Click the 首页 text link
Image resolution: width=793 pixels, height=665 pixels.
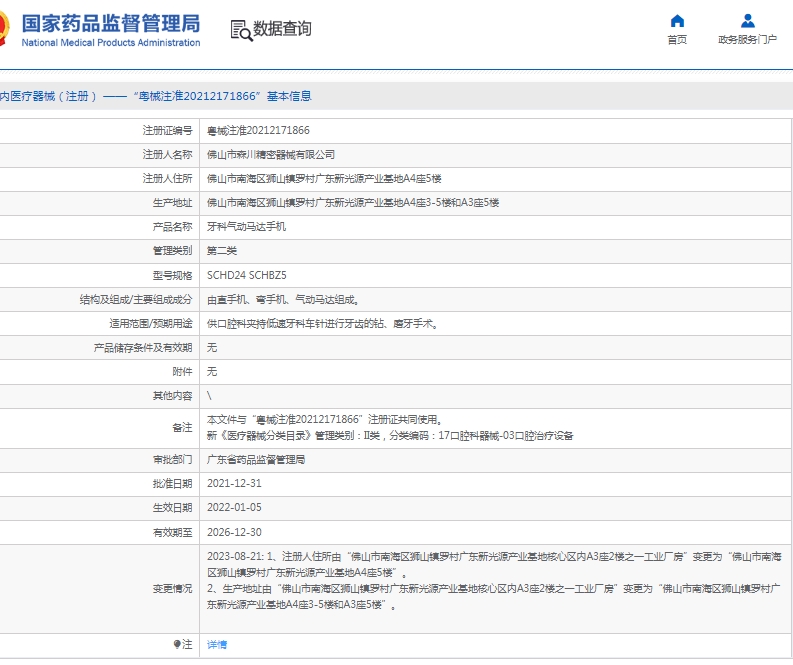[677, 39]
